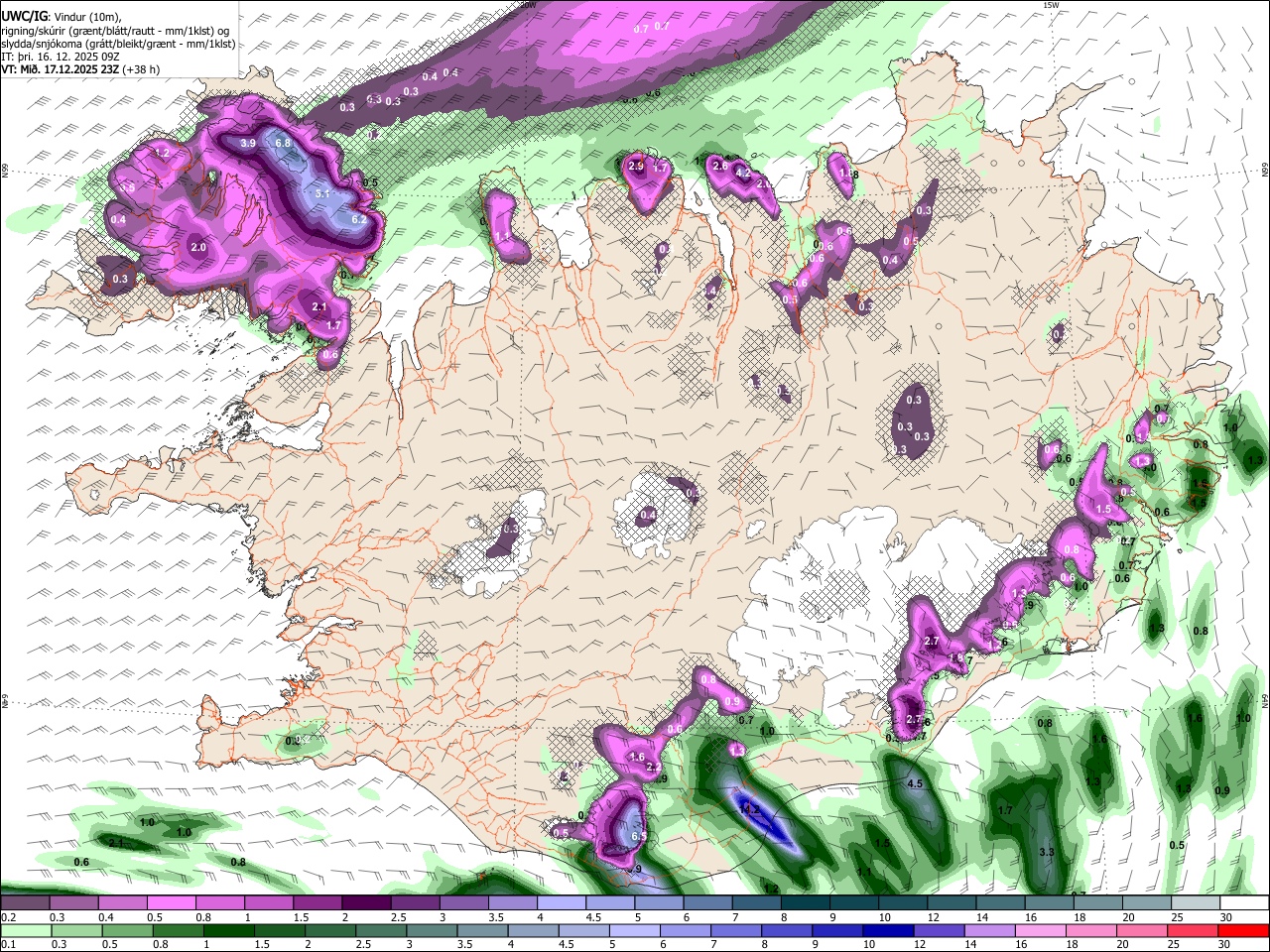Select the snow scale swatch between 0.5 and 0.8

point(171,903)
